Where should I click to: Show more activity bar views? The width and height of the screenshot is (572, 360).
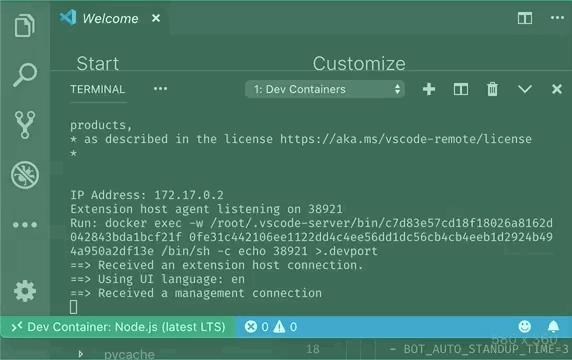pyautogui.click(x=25, y=225)
